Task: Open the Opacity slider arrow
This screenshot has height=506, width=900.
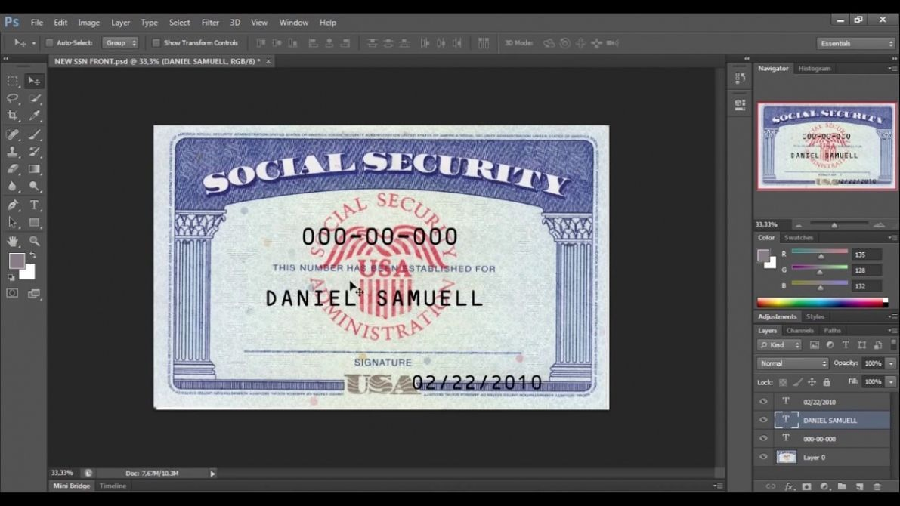Action: [891, 363]
